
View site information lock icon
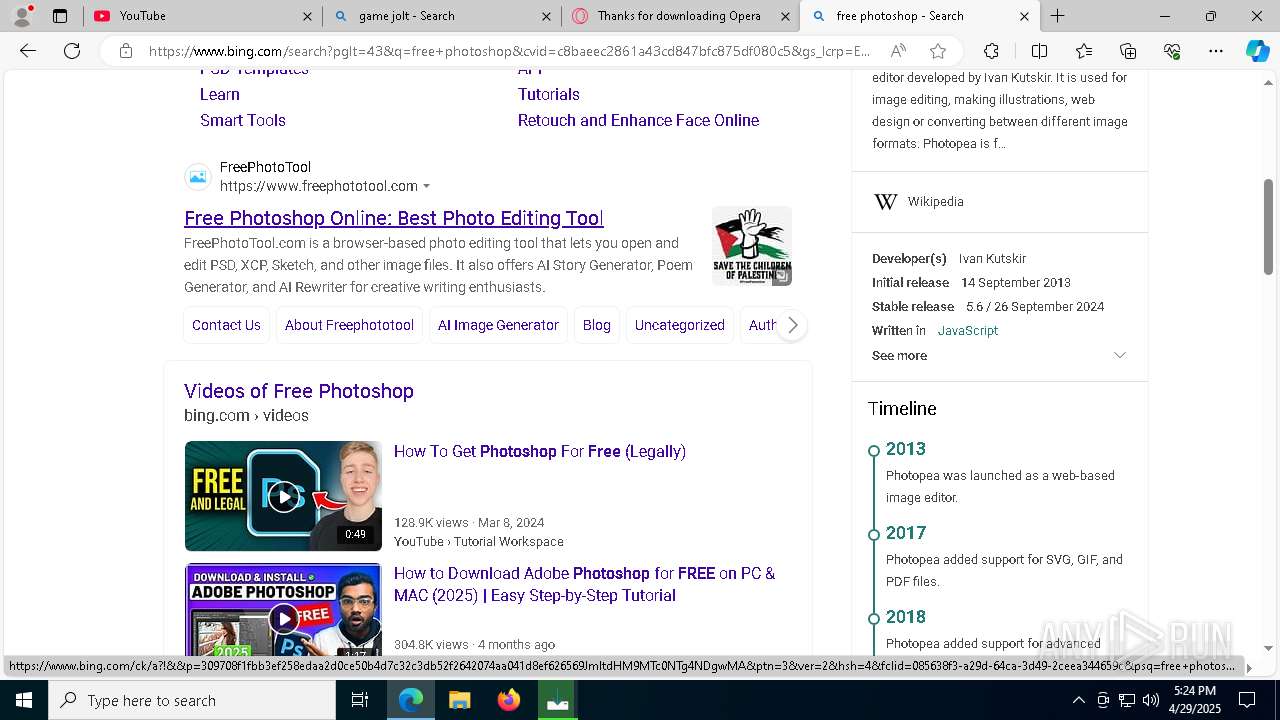[126, 51]
